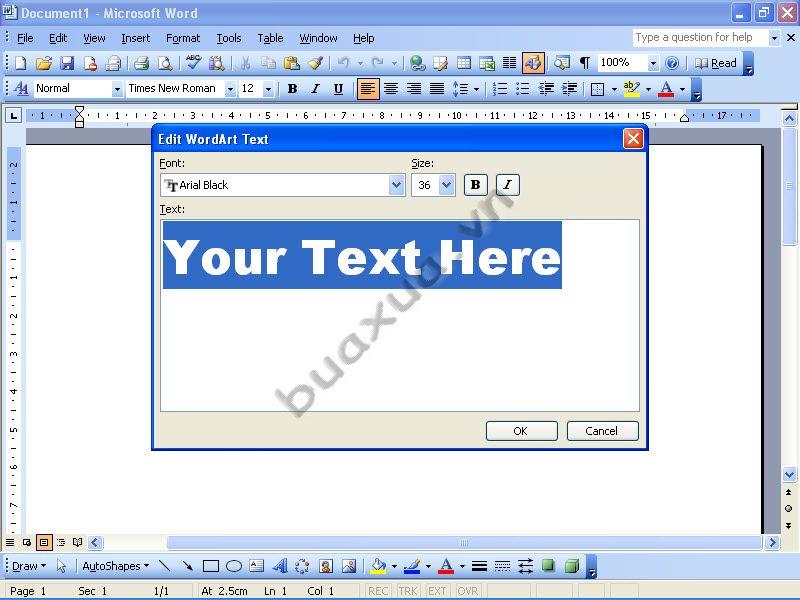This screenshot has width=800, height=600.
Task: Toggle Center alignment on the Formatting toolbar
Action: pyautogui.click(x=391, y=89)
